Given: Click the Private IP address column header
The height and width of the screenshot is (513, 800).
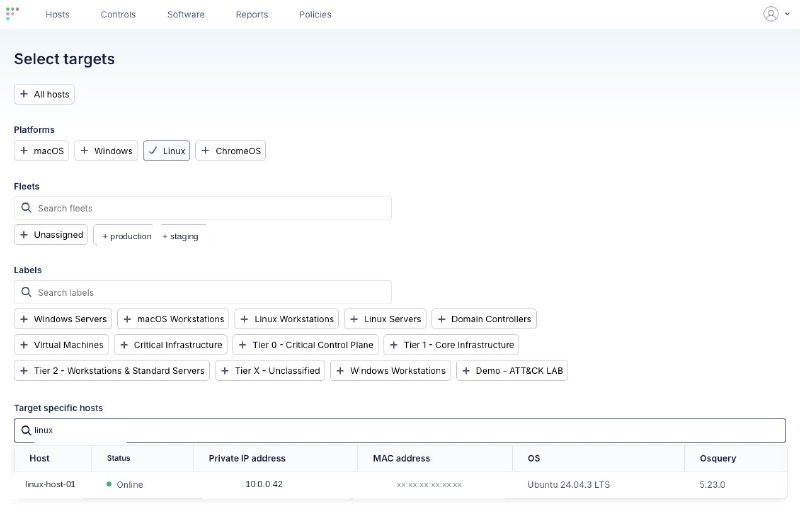Looking at the screenshot, I should [247, 458].
